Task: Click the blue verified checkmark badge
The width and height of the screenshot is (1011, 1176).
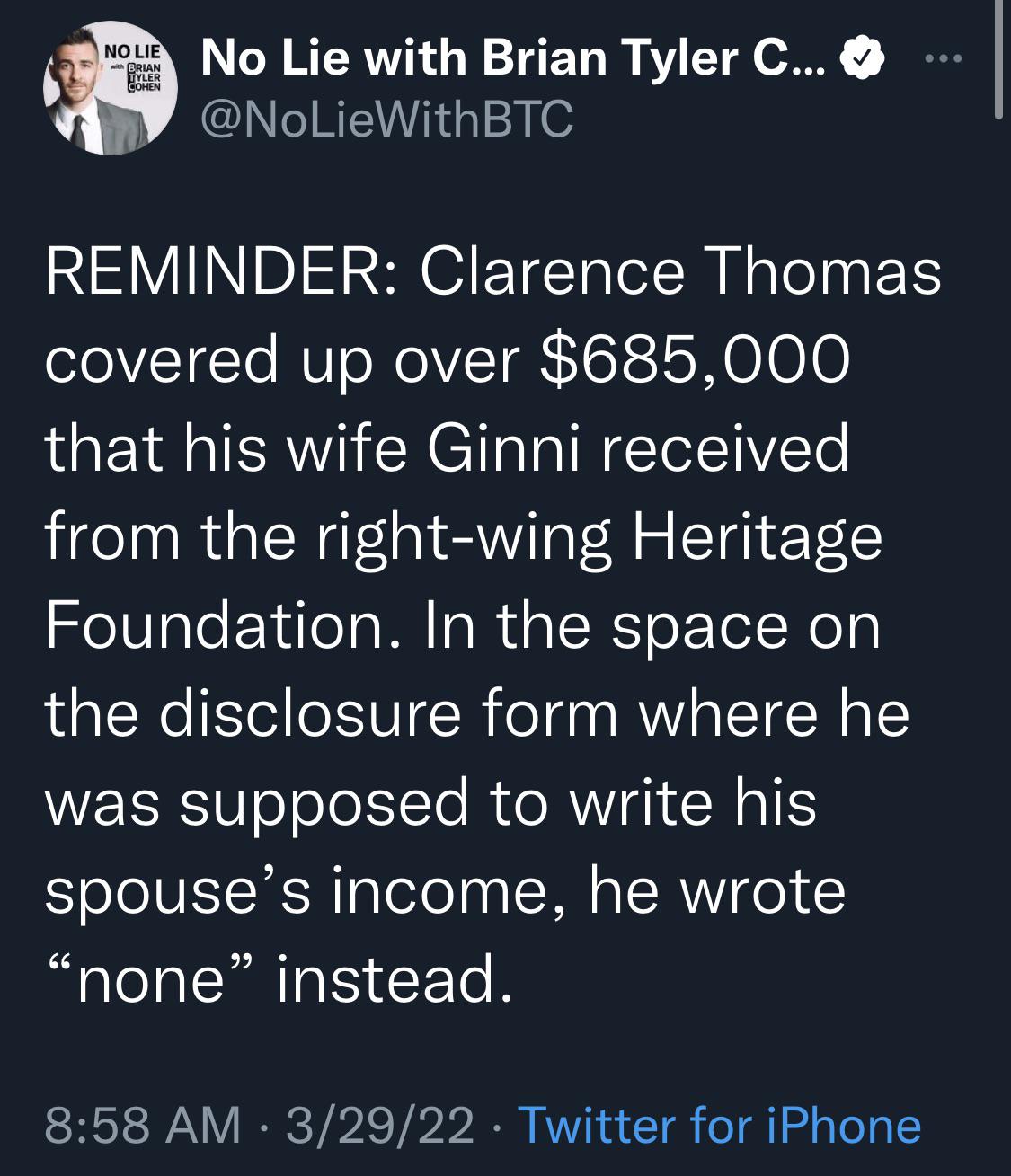Action: click(862, 60)
